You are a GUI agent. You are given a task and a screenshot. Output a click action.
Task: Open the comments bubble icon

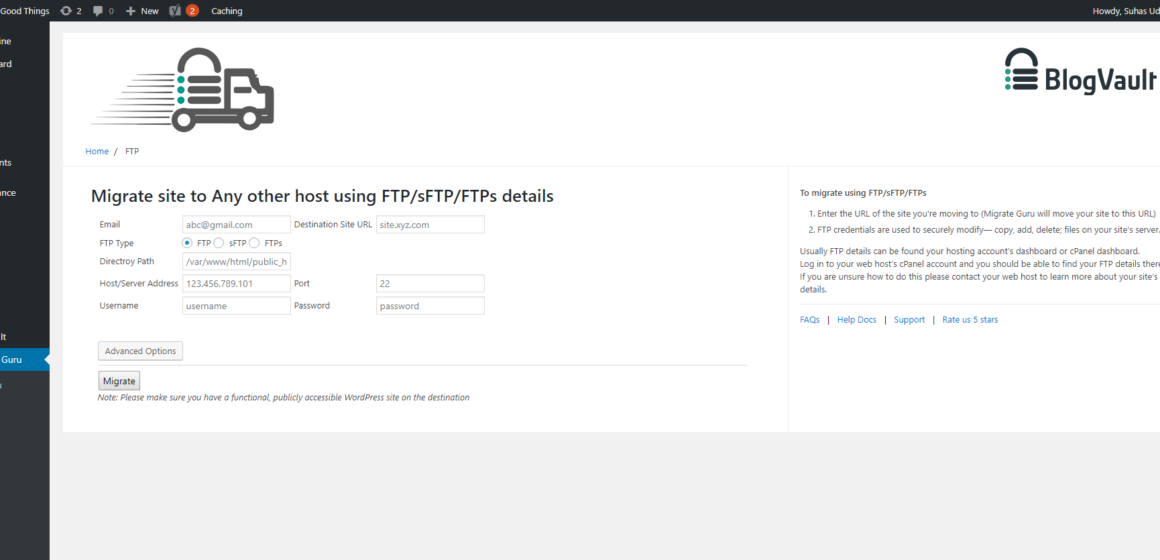[98, 11]
